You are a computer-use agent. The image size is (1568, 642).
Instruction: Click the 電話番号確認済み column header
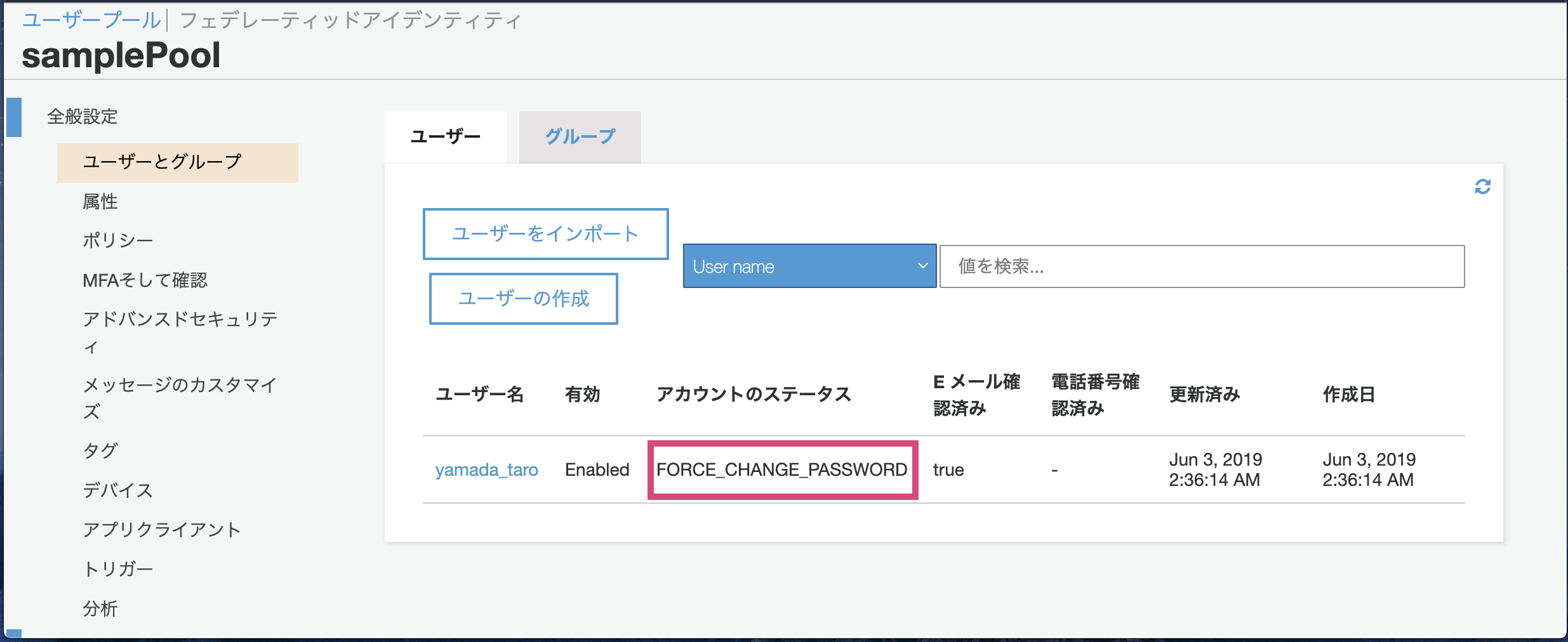pyautogui.click(x=1096, y=395)
